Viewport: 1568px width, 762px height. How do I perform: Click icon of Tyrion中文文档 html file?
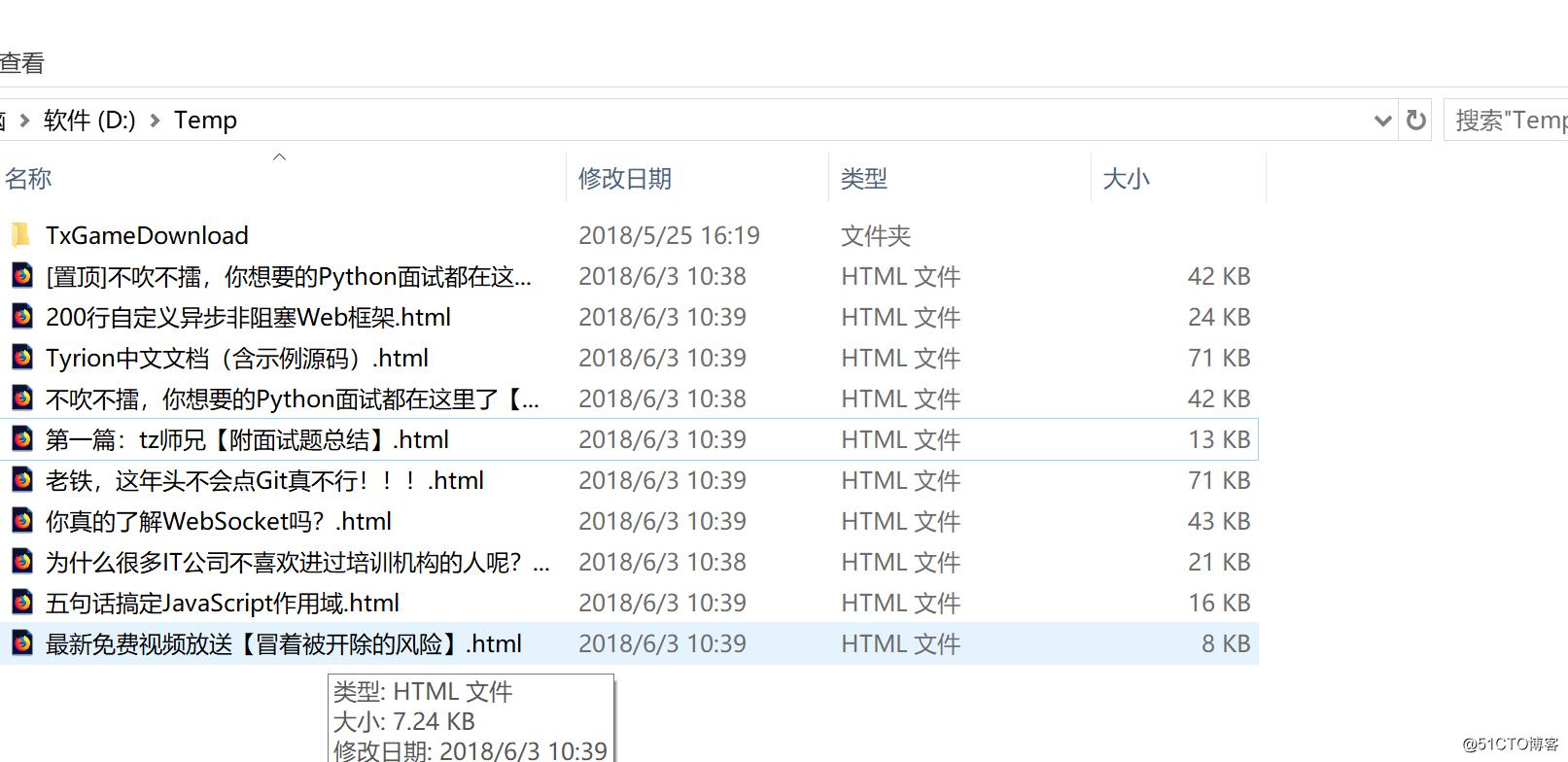[21, 358]
